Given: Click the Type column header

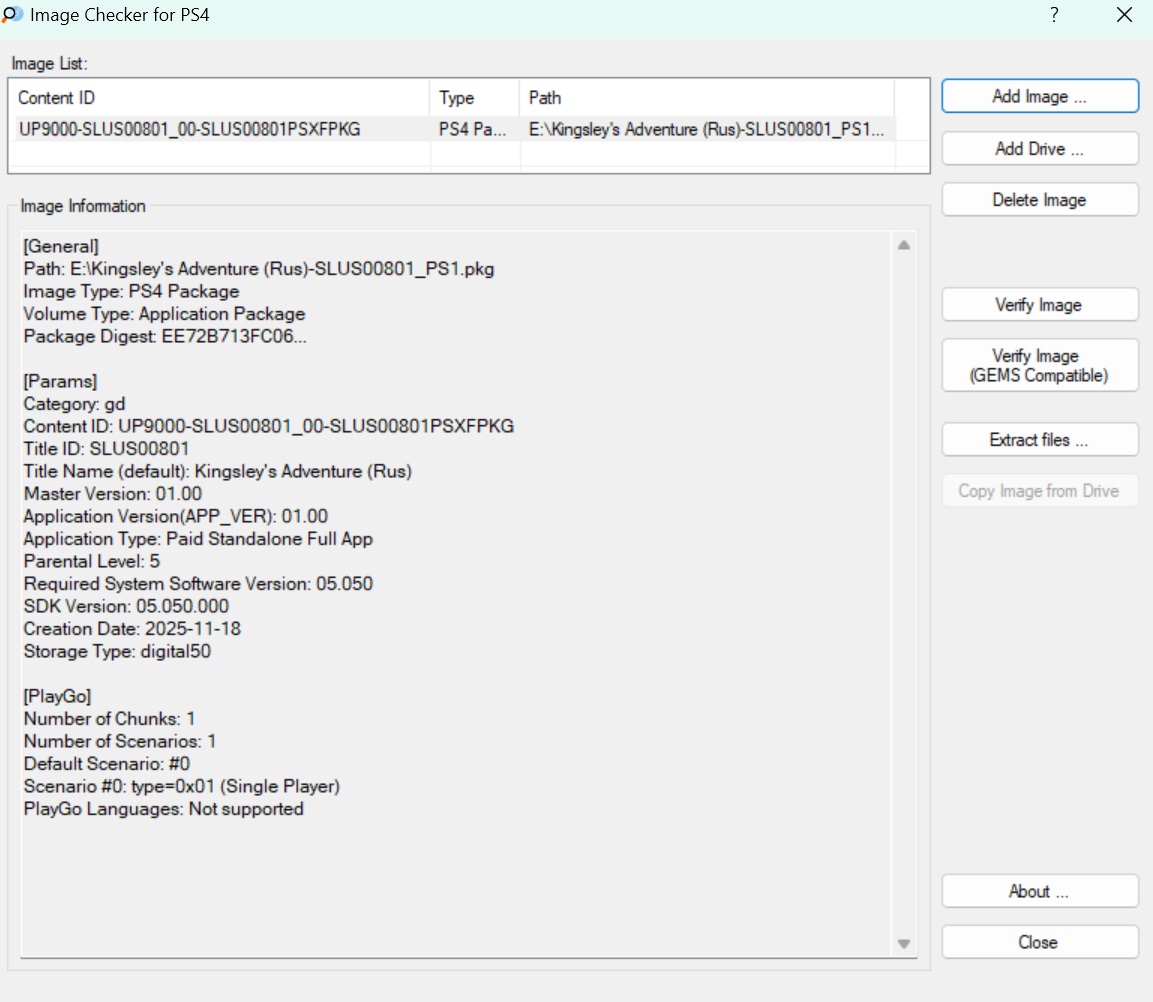Looking at the screenshot, I should click(x=475, y=98).
